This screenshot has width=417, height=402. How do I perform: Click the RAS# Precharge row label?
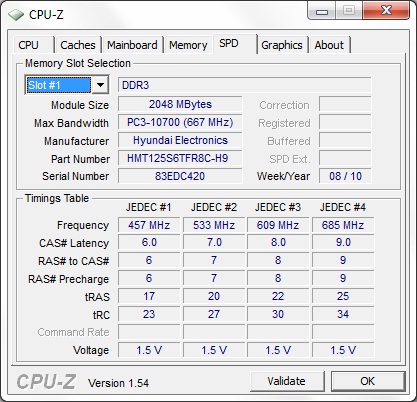[69, 279]
